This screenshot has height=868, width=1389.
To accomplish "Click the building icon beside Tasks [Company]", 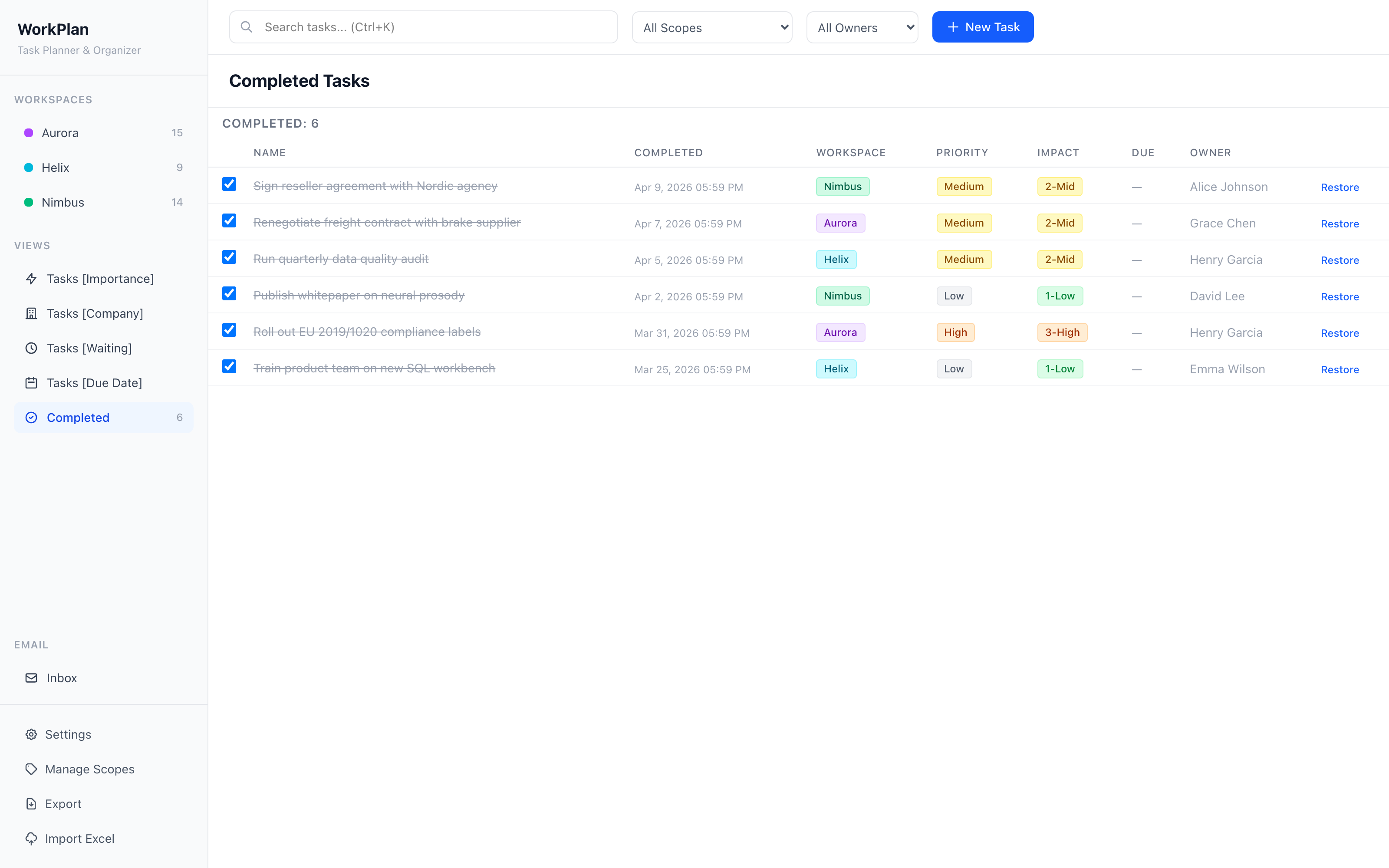I will [32, 313].
